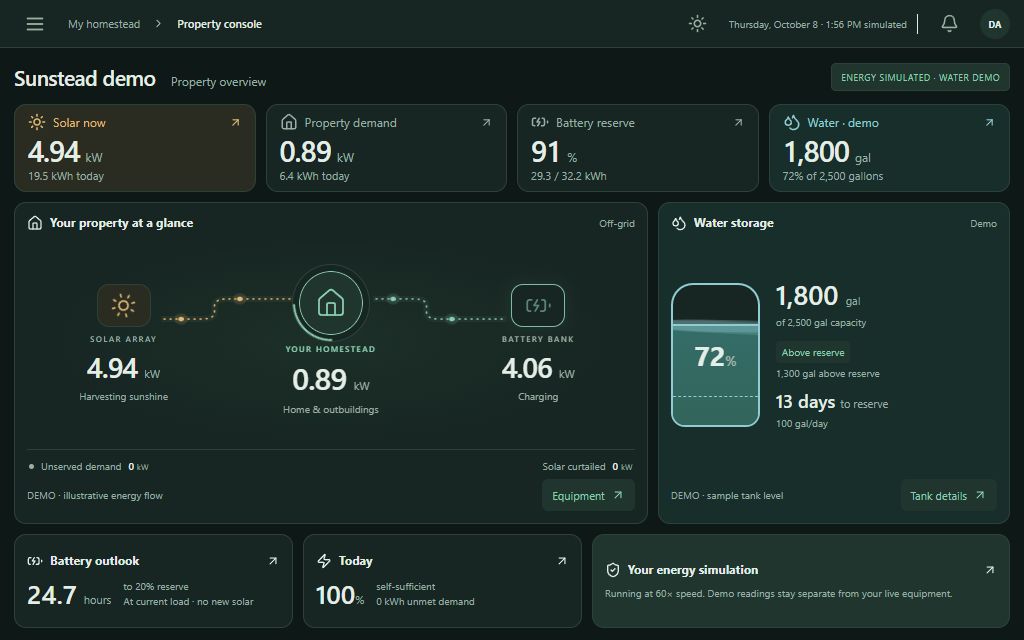
Task: Toggle the sun theme icon in header
Action: 697,24
